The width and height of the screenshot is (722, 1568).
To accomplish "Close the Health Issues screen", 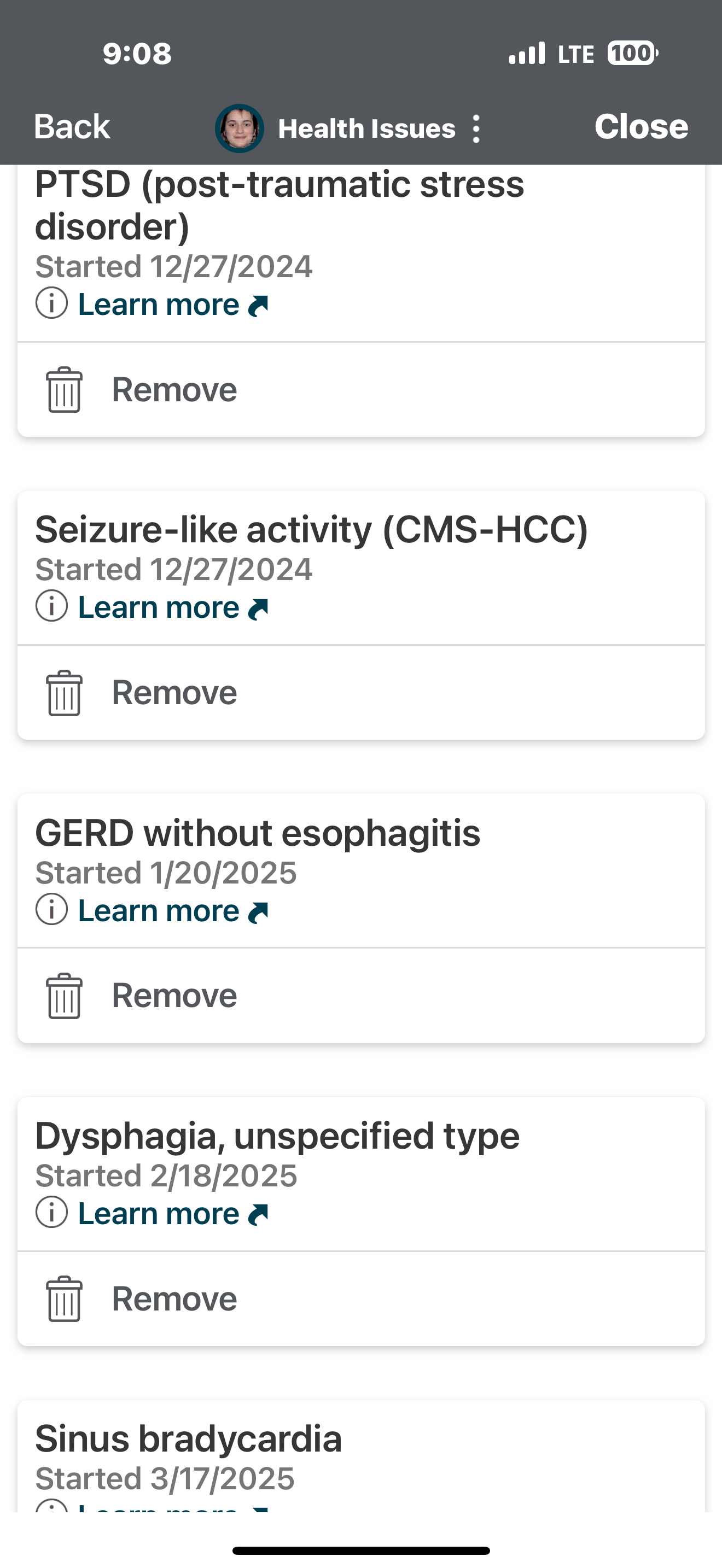I will coord(641,127).
